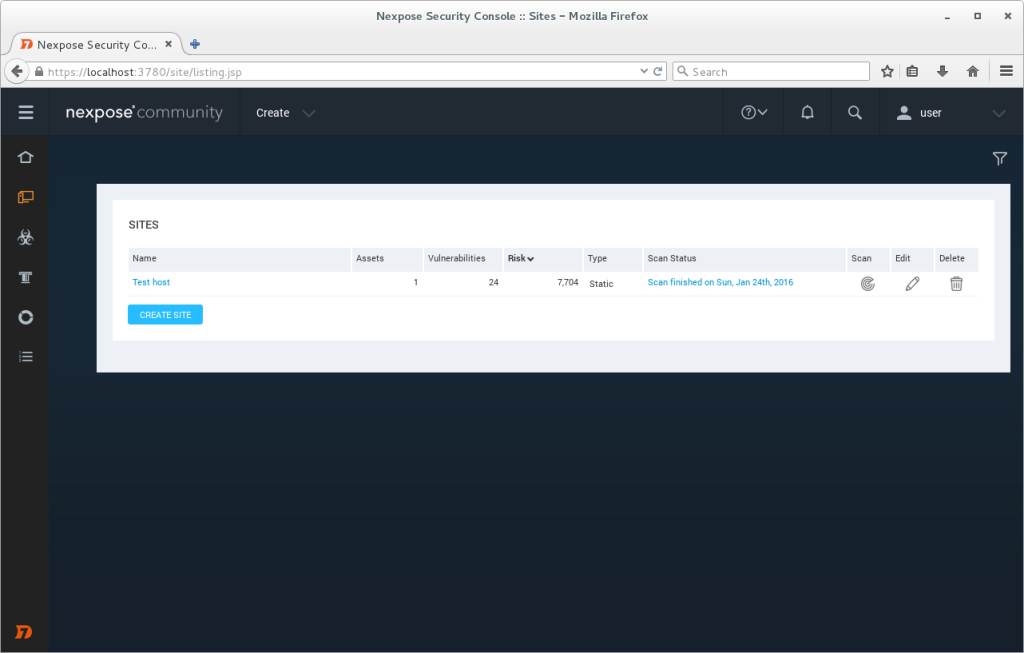The image size is (1024, 653).
Task: Open the Home page from the sidebar
Action: pos(25,157)
